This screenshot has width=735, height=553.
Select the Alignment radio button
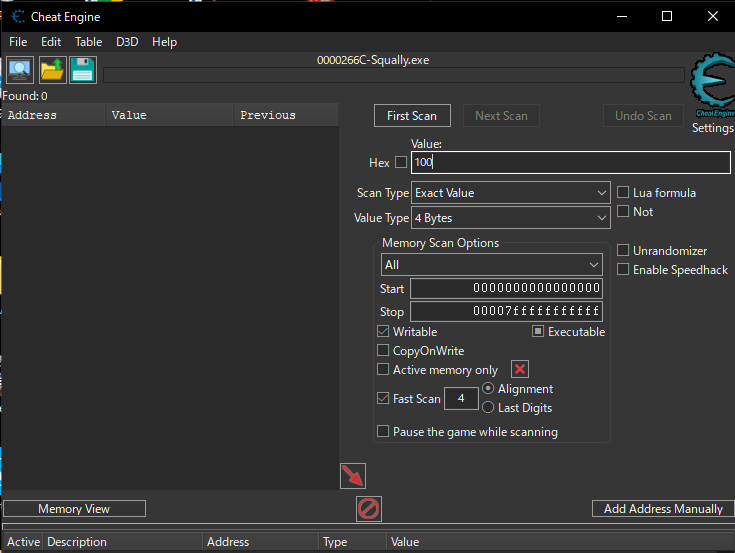[x=488, y=389]
